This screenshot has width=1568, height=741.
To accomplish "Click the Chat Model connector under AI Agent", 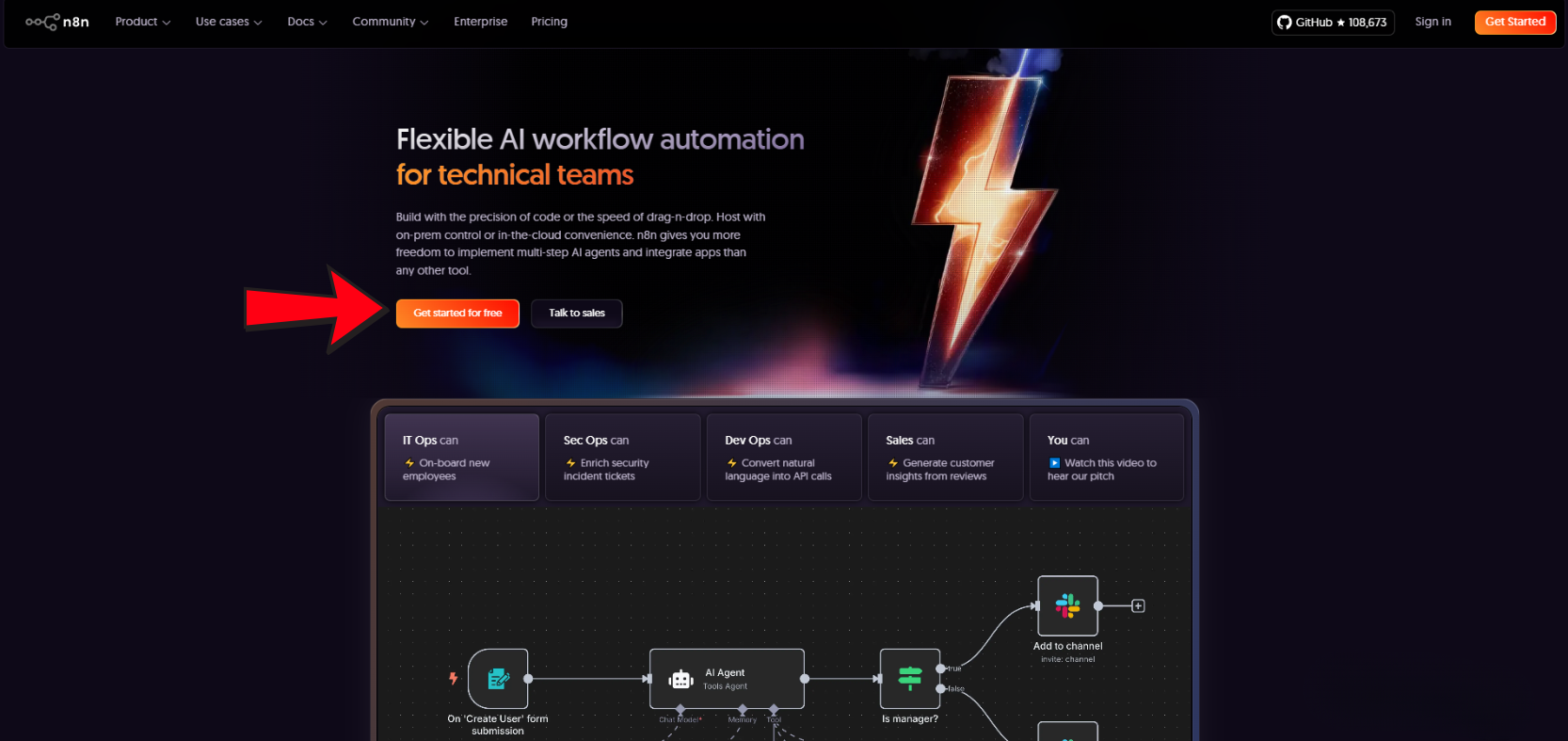I will (680, 710).
